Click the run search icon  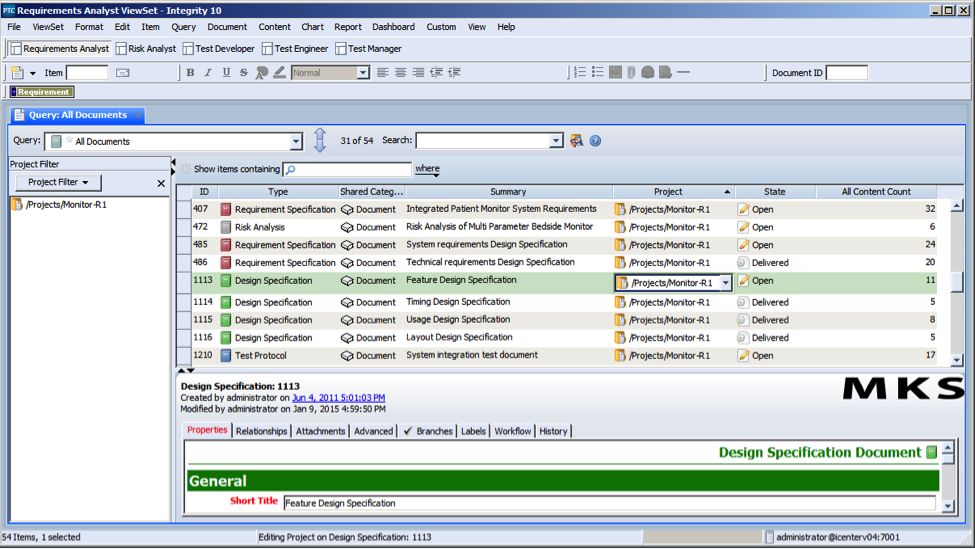pos(576,141)
